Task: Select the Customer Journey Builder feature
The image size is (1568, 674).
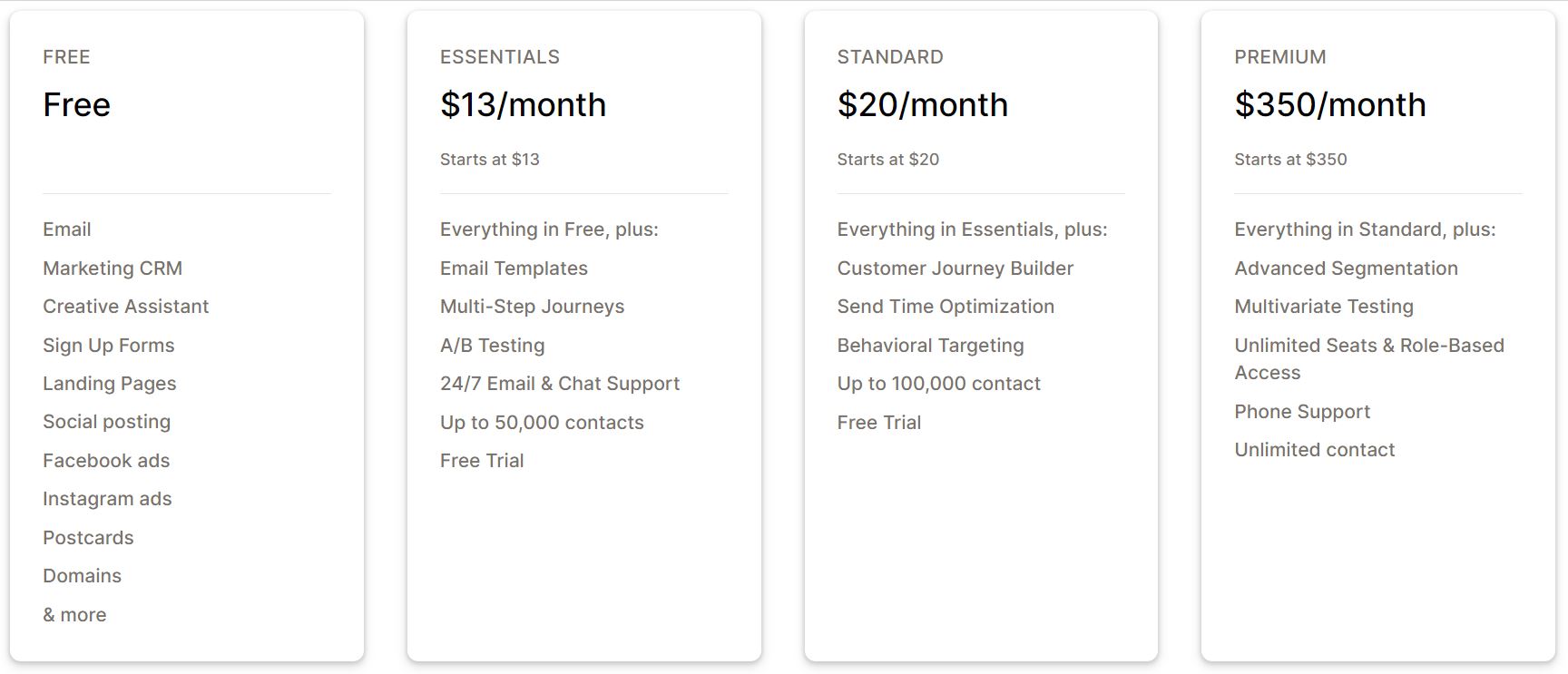Action: (955, 269)
